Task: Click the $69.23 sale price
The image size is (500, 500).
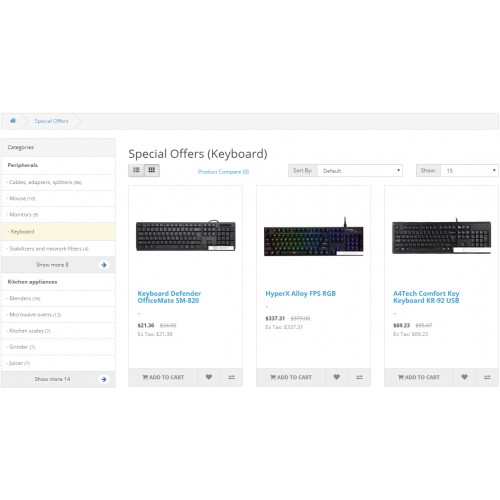Action: tap(401, 325)
